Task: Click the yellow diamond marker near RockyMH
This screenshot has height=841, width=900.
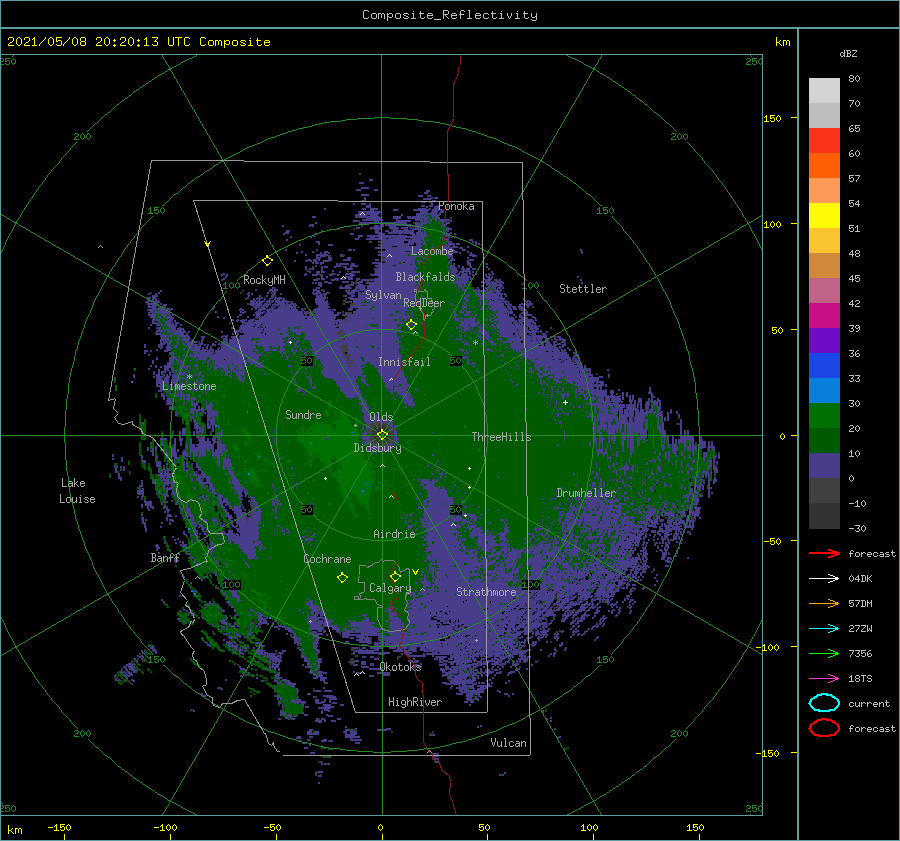Action: click(267, 261)
